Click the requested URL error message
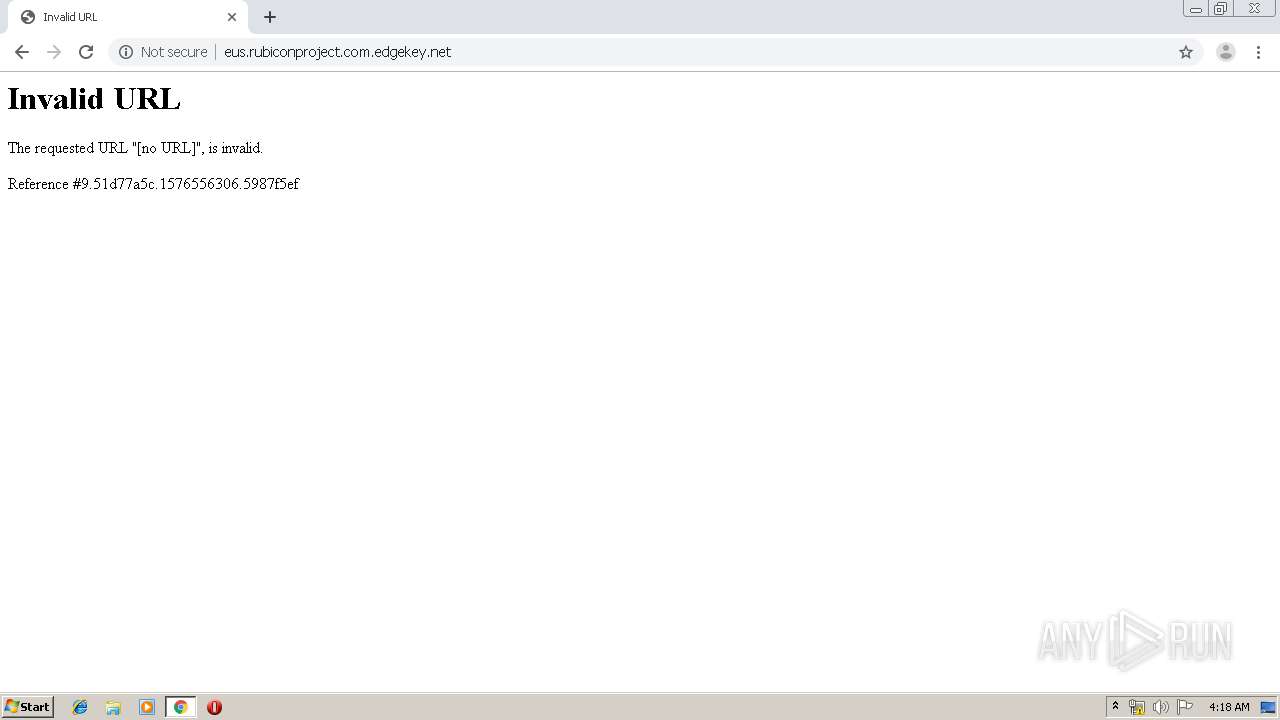1280x720 pixels. coord(135,148)
